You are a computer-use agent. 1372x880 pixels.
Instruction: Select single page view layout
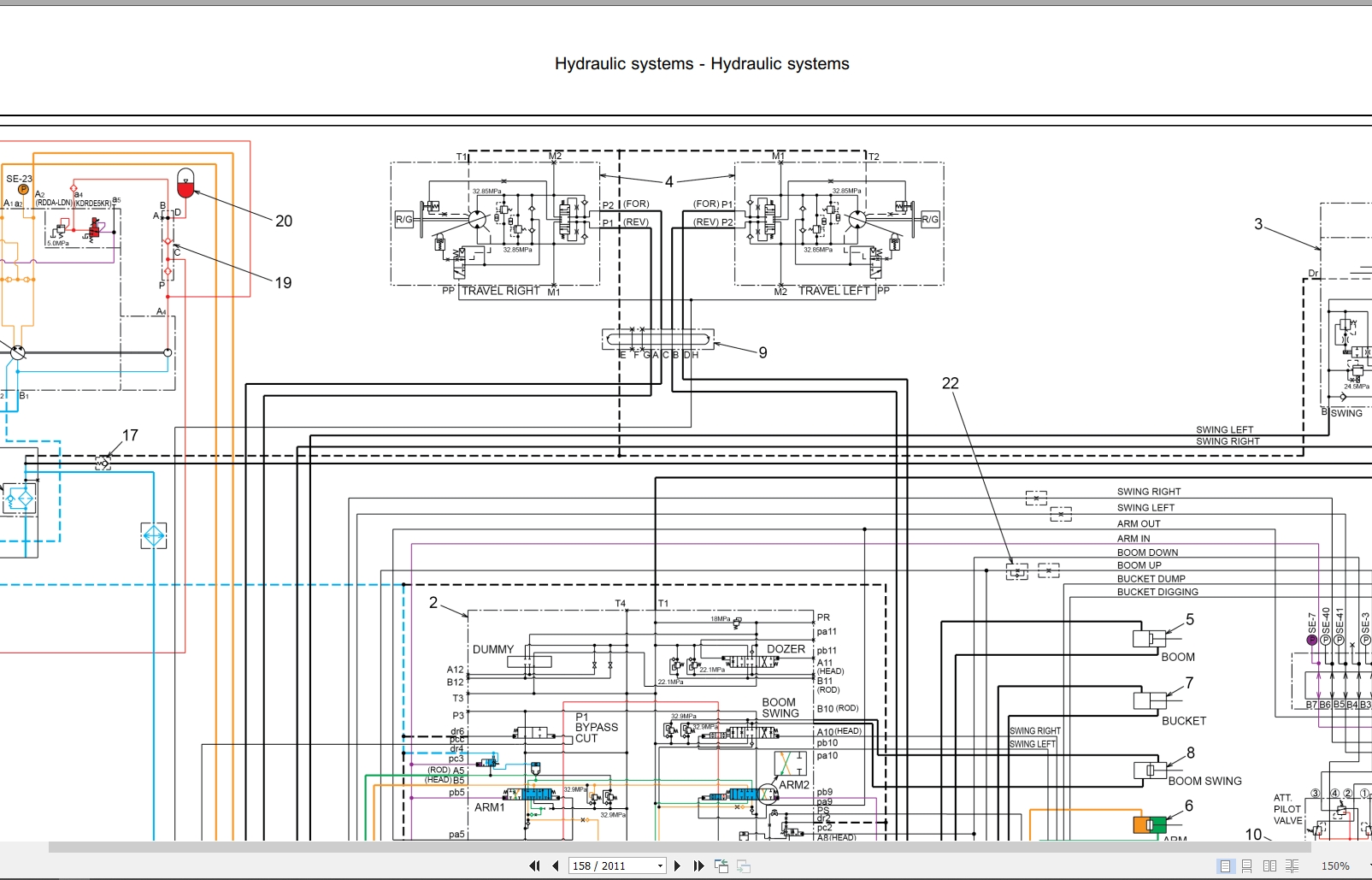pos(1225,866)
